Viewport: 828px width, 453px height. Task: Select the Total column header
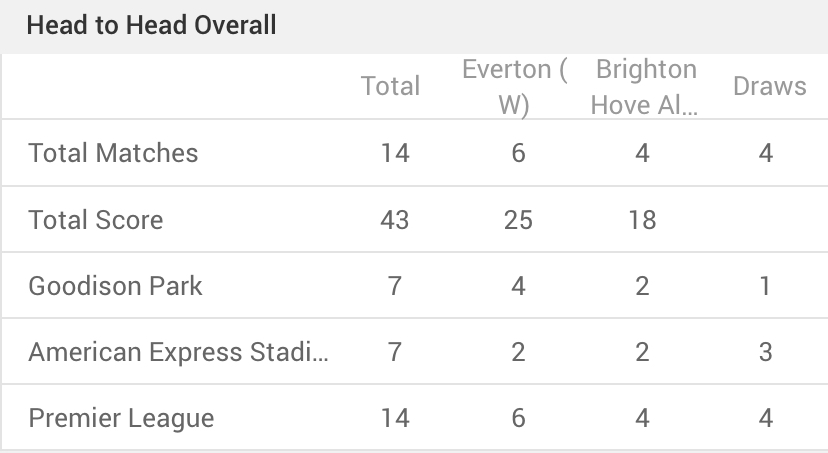point(390,86)
